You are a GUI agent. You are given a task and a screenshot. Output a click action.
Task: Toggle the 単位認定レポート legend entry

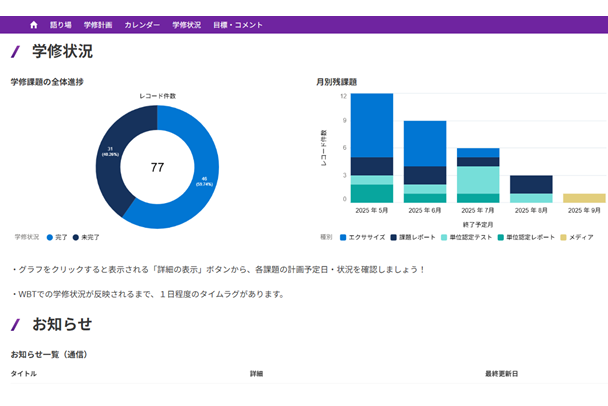coord(526,237)
